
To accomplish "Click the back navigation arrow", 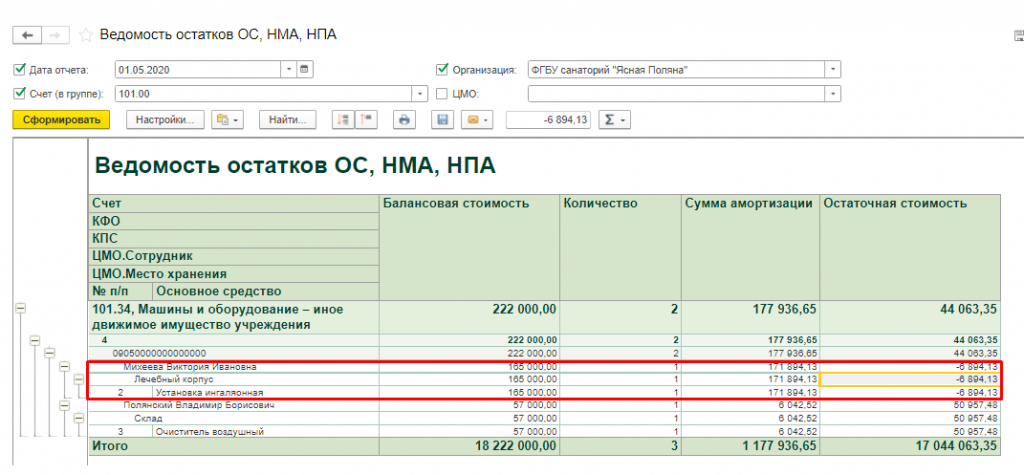I will tap(27, 35).
